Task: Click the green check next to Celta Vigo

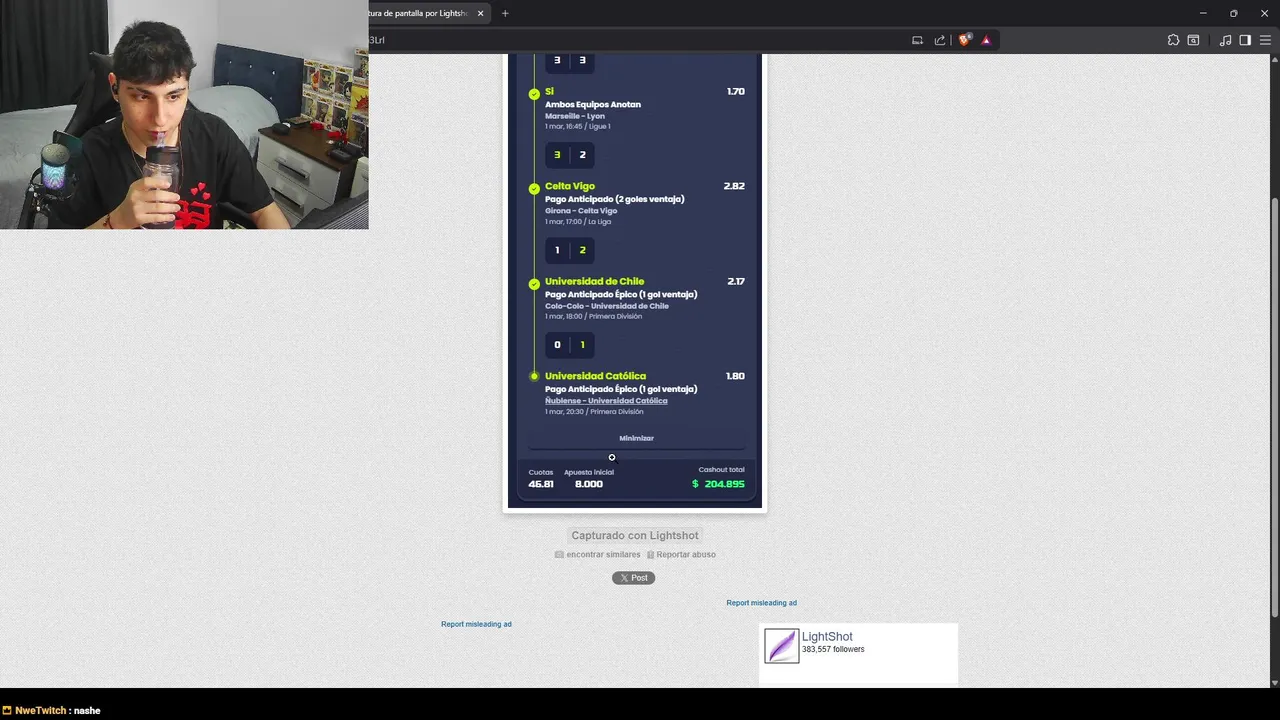Action: [x=534, y=189]
